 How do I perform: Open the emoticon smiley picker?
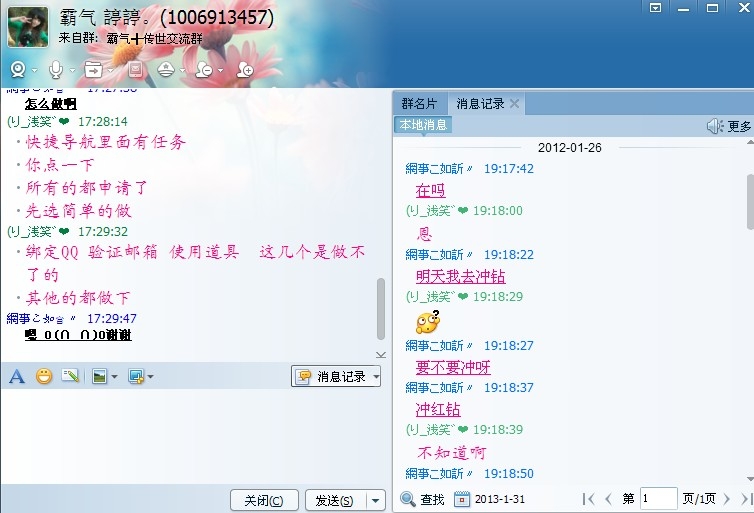point(44,376)
